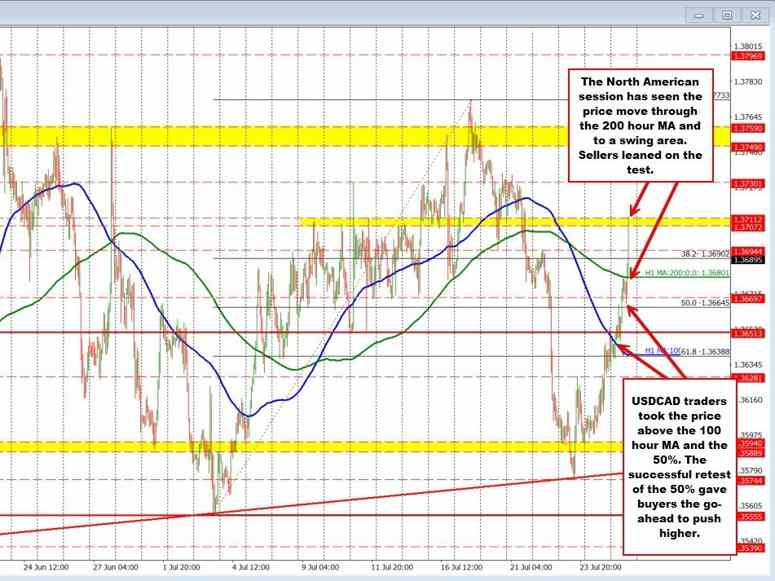Click the red 1.36944 price level tag
775x581 pixels.
coord(748,251)
